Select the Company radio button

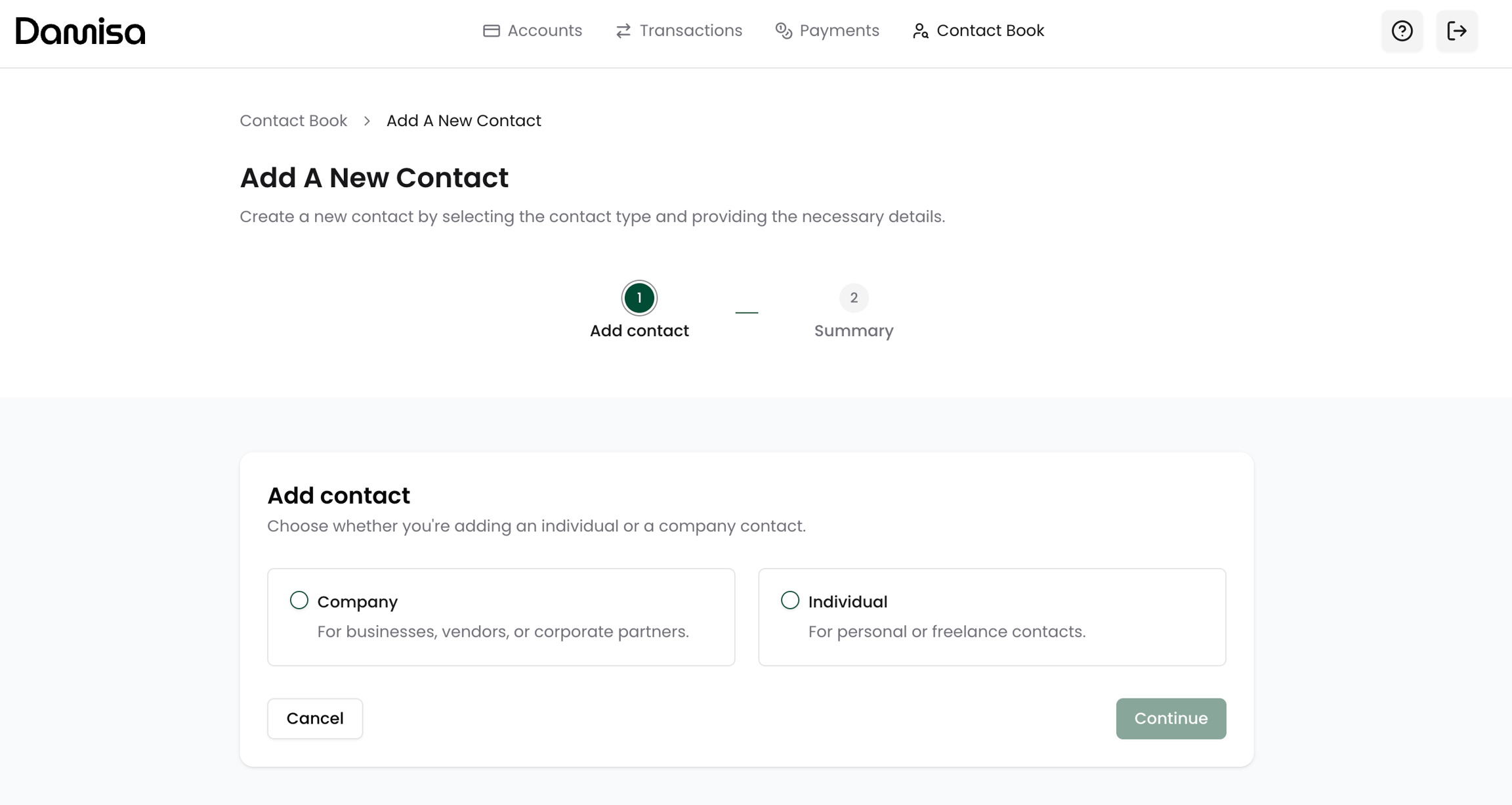299,600
